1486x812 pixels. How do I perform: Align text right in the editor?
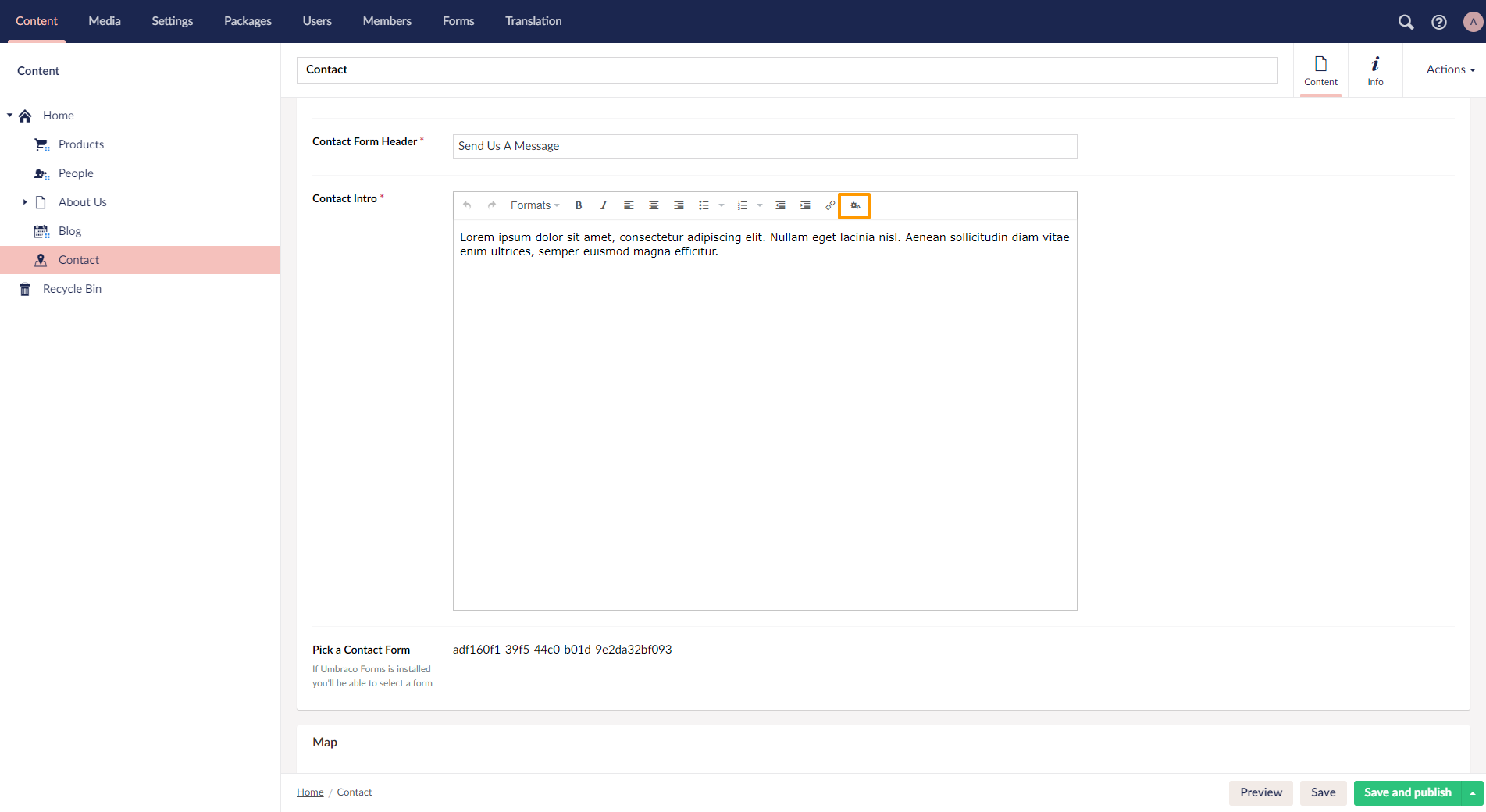(x=679, y=205)
